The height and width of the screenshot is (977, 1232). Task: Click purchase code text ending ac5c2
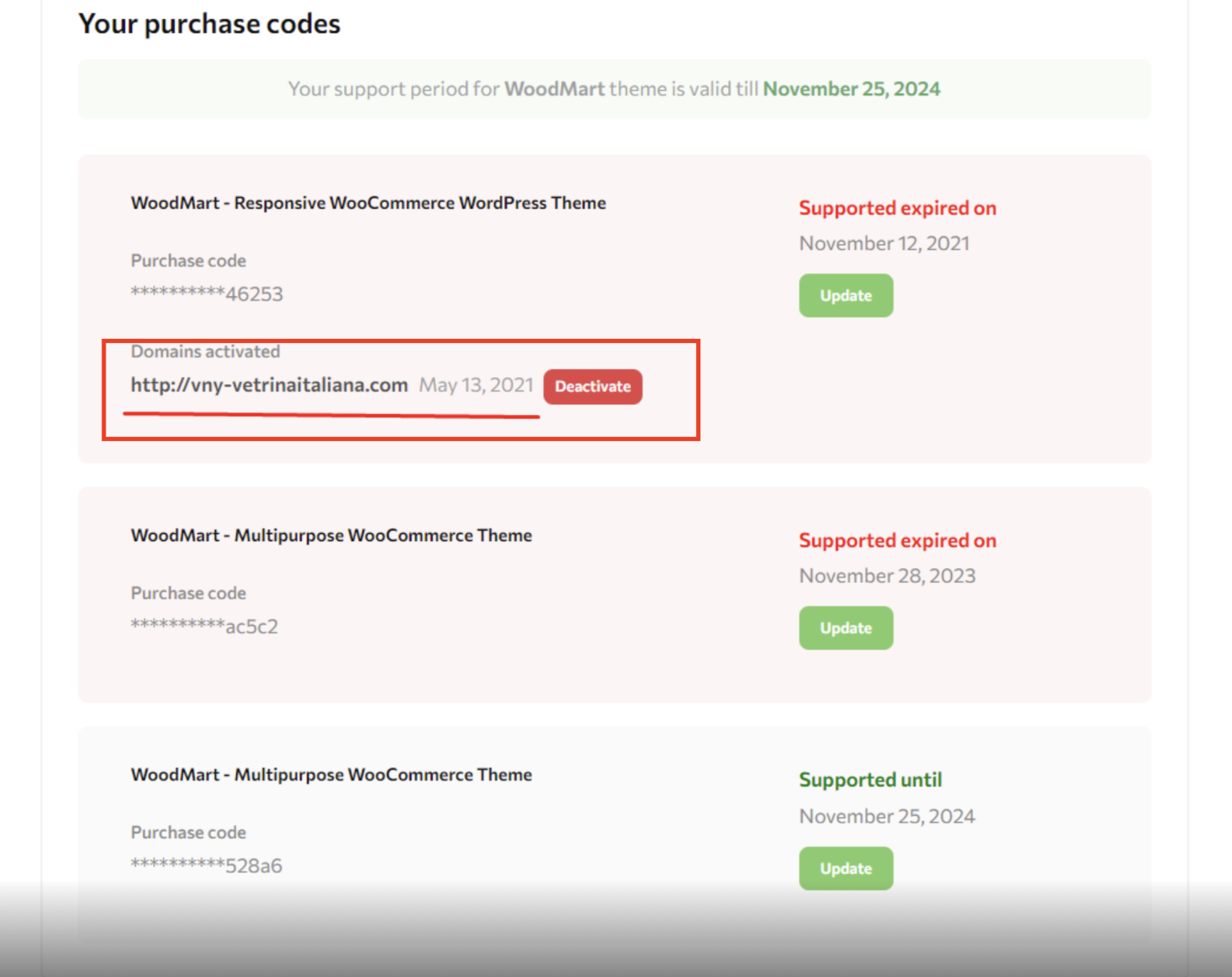tap(204, 626)
